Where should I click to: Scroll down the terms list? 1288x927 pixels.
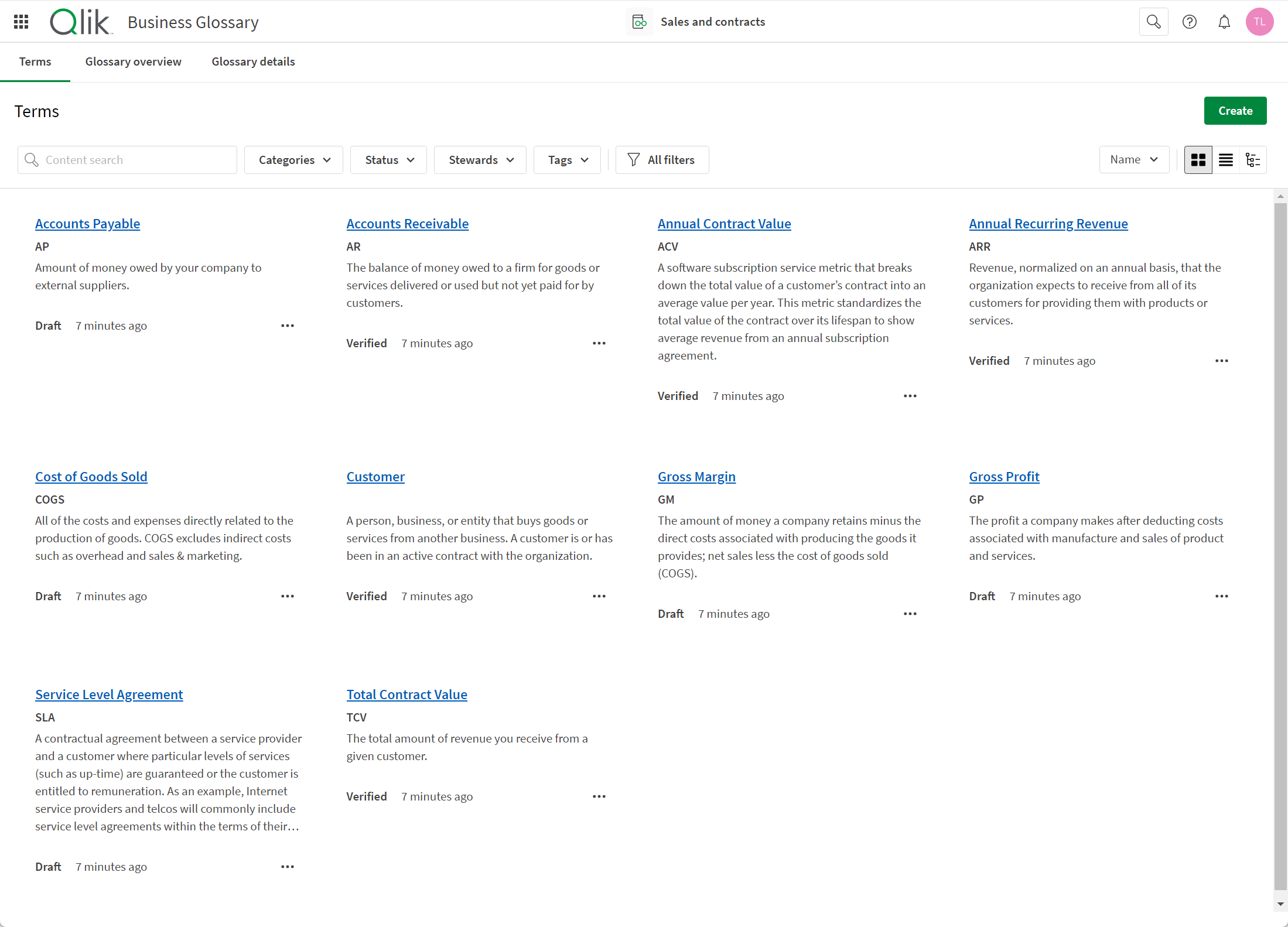[1278, 906]
